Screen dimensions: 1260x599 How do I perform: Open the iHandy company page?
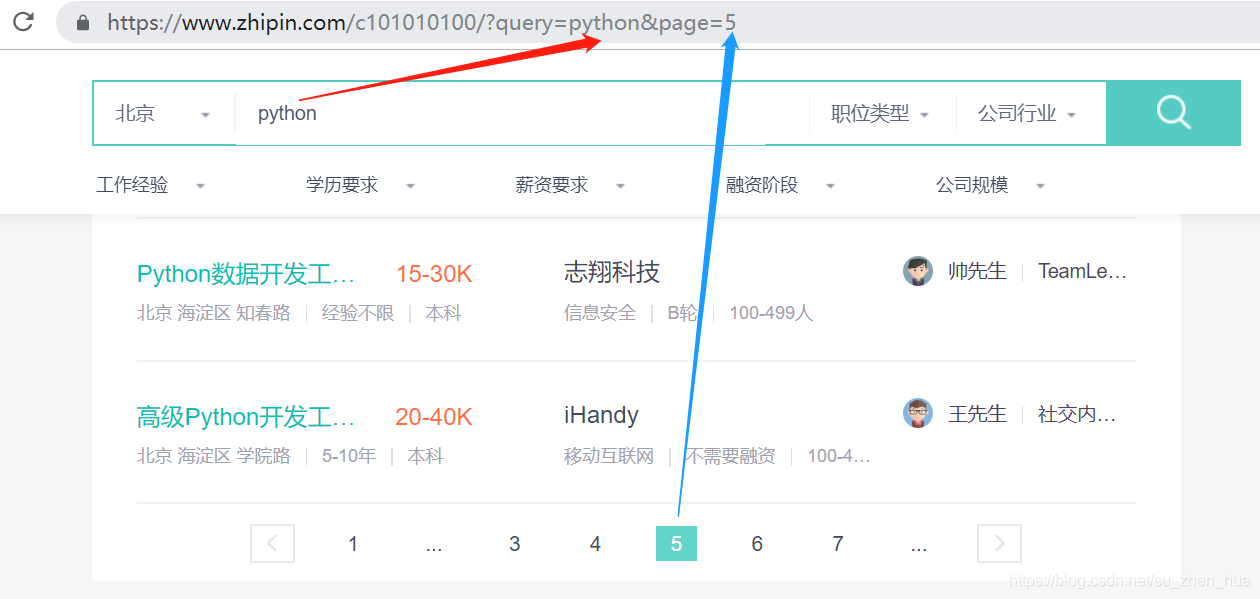point(601,415)
